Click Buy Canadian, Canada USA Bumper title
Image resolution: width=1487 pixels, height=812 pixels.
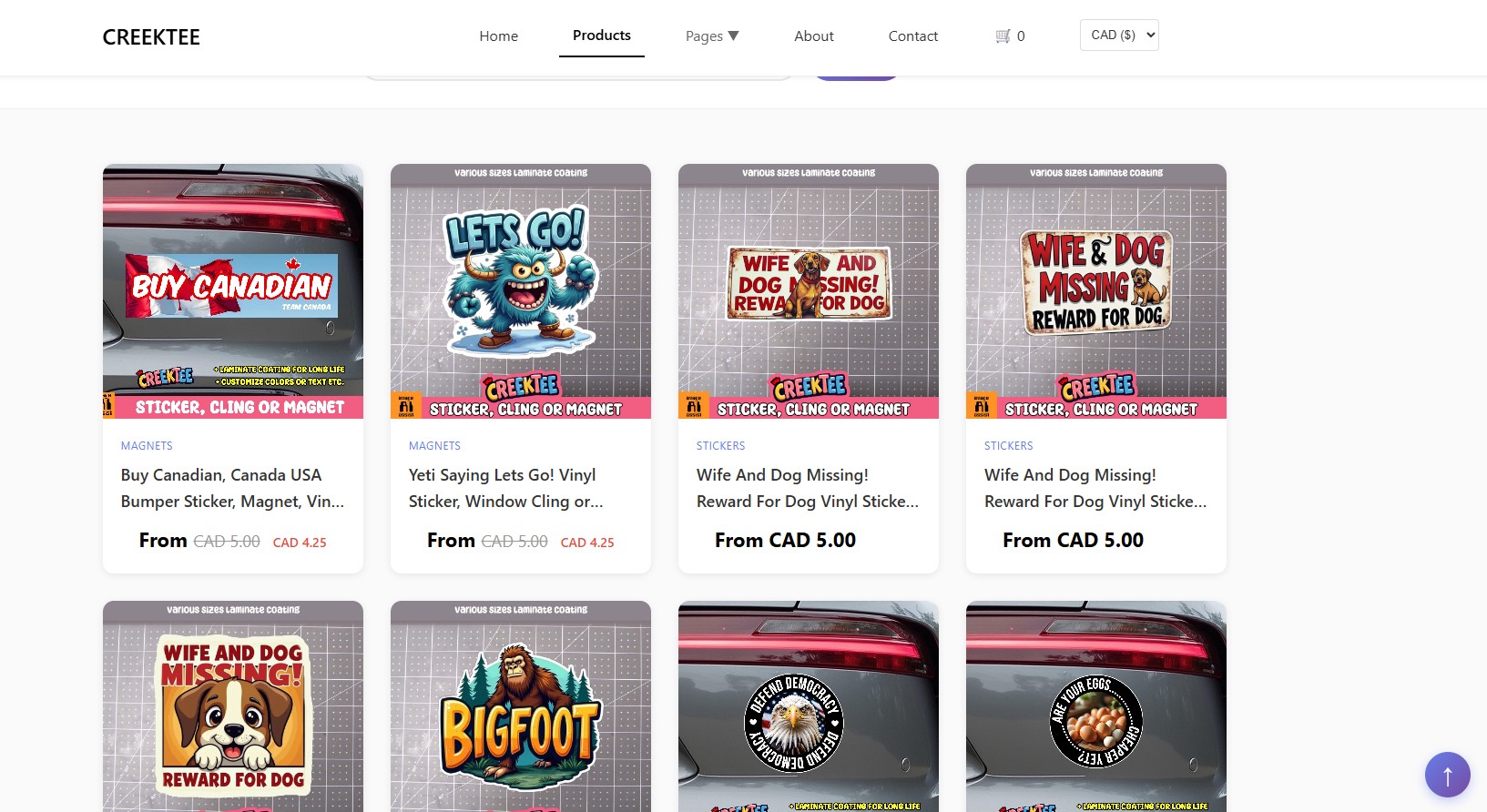[233, 488]
